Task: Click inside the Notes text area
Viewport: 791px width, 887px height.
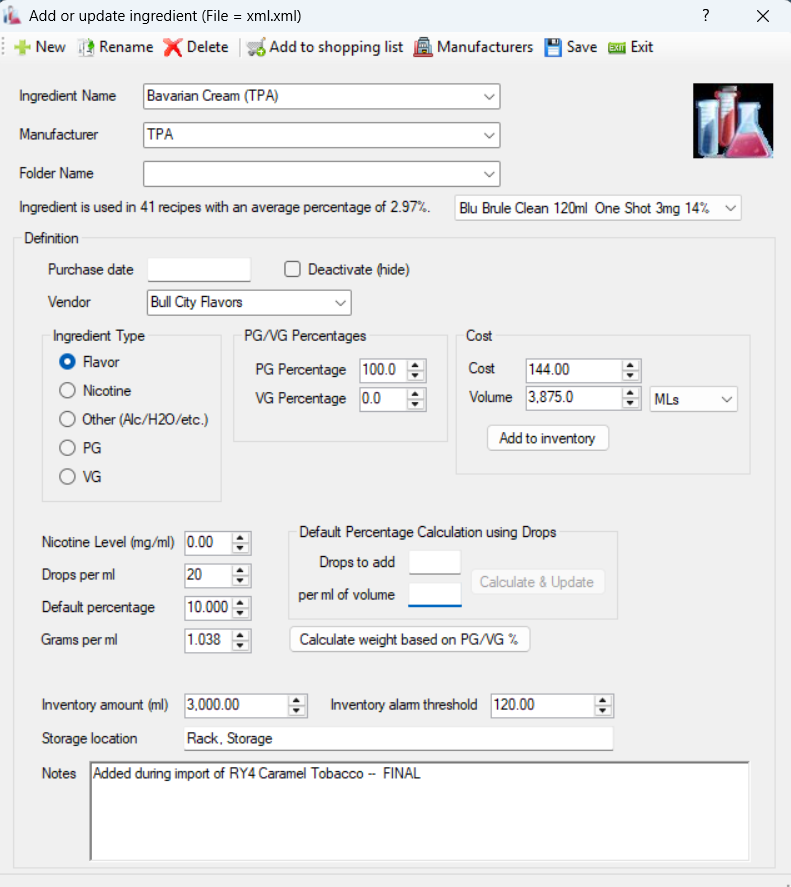Action: pos(419,811)
